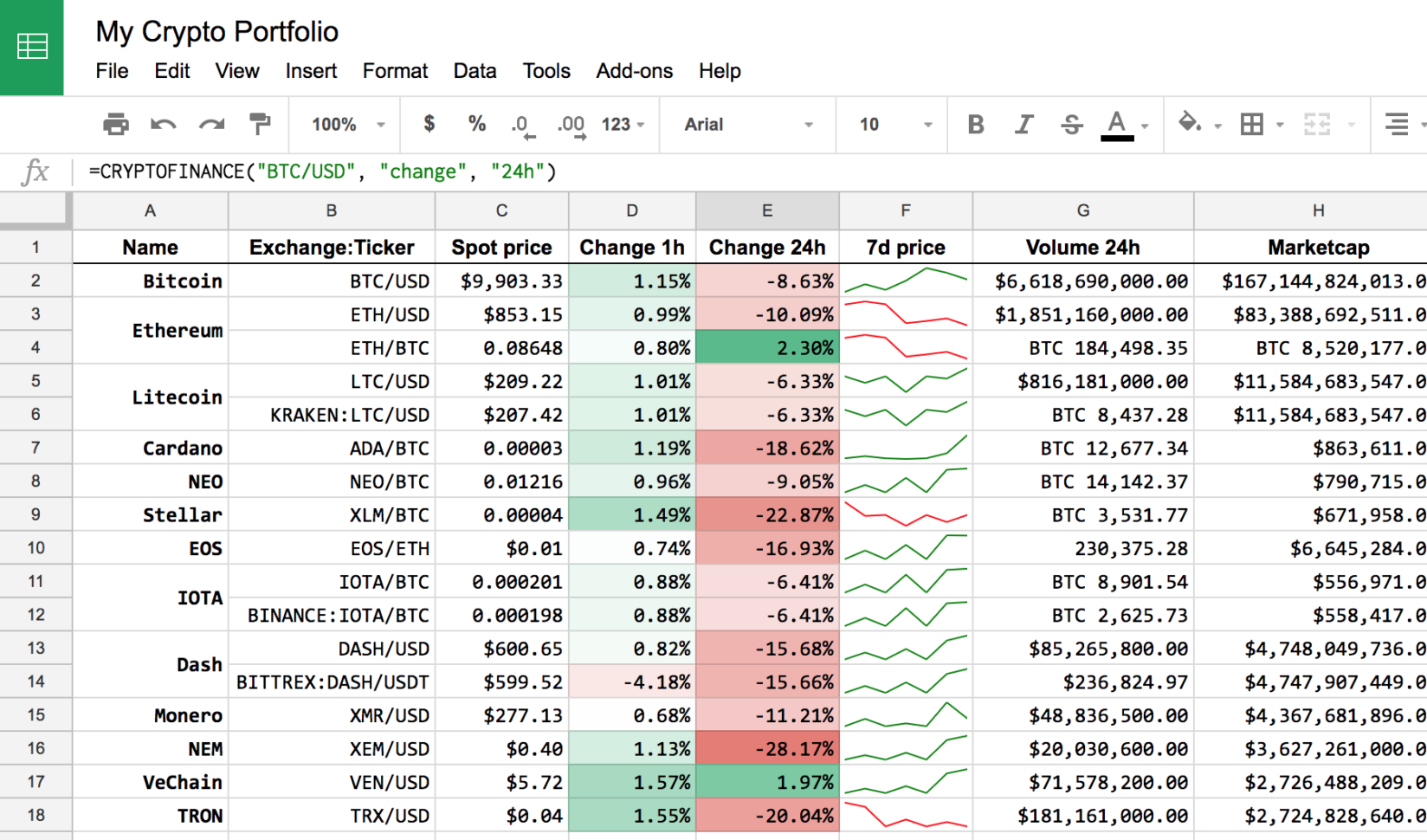Open the More formats 123 dropdown

pyautogui.click(x=621, y=124)
